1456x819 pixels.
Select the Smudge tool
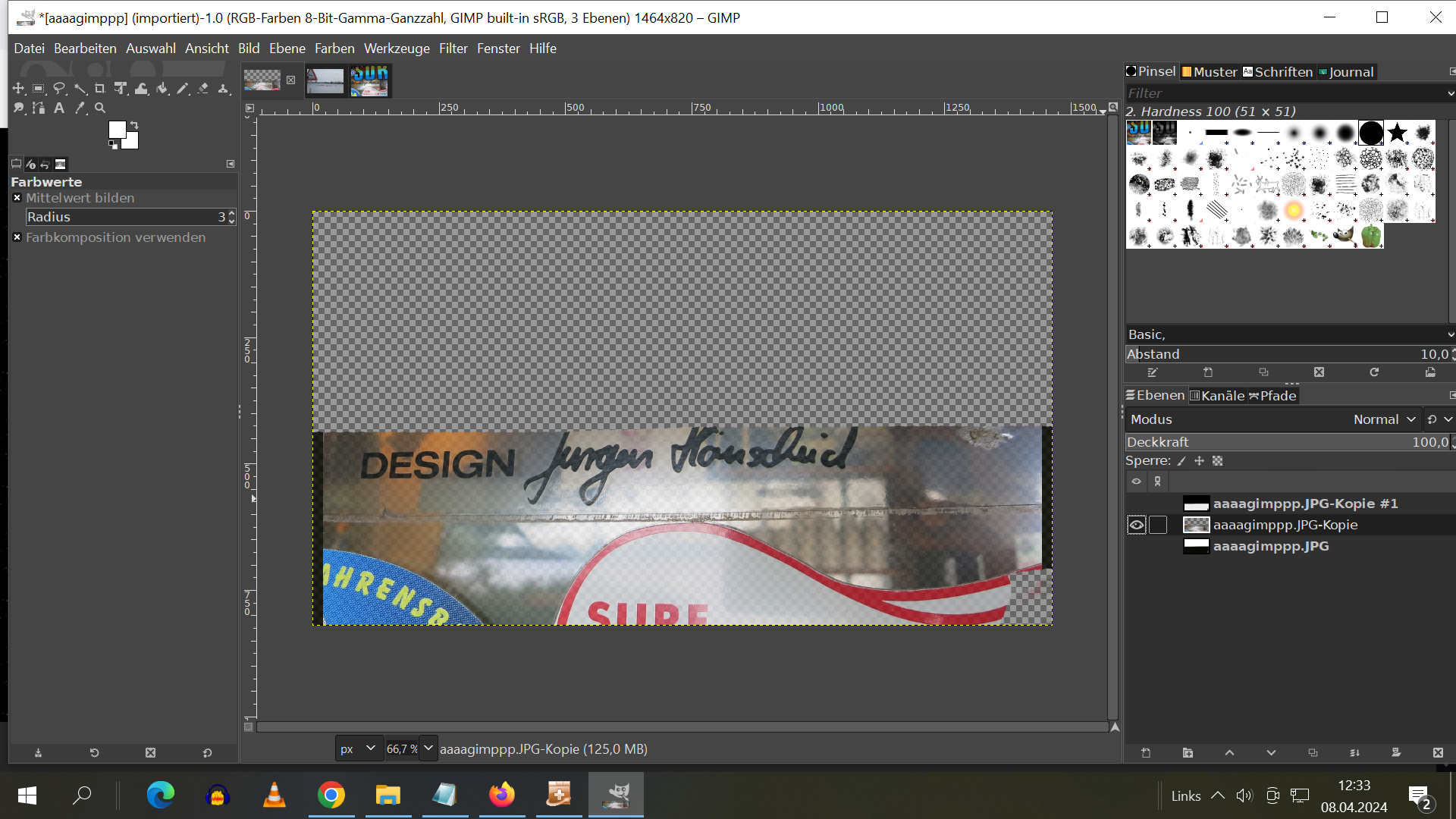[x=18, y=108]
